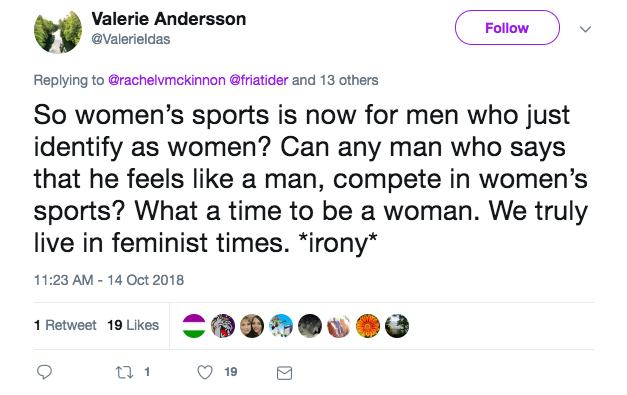This screenshot has height=395, width=627.
Task: Open direct message envelope icon
Action: (284, 373)
